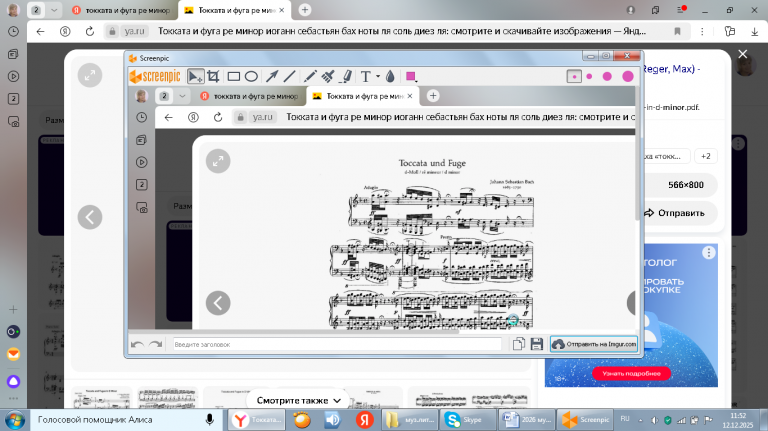Open the Text tool options arrow
Screen dimensions: 768x431
[378, 76]
